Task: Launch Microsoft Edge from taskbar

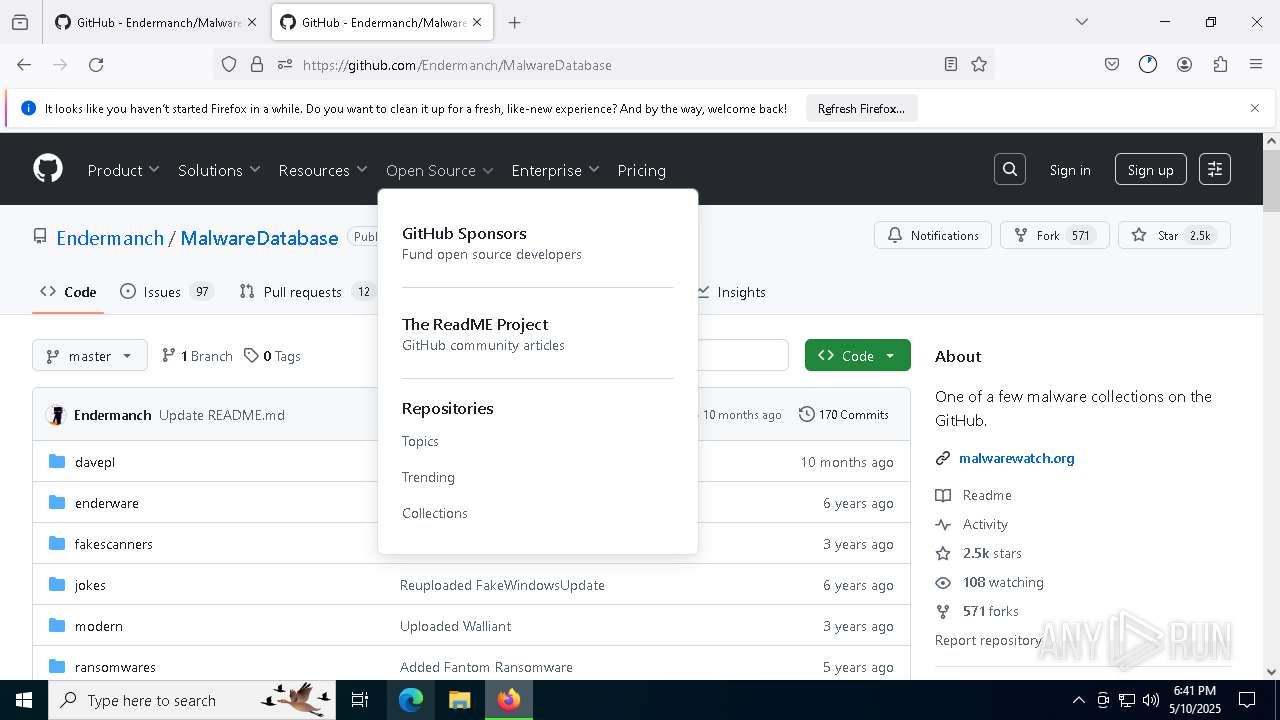Action: 411,700
